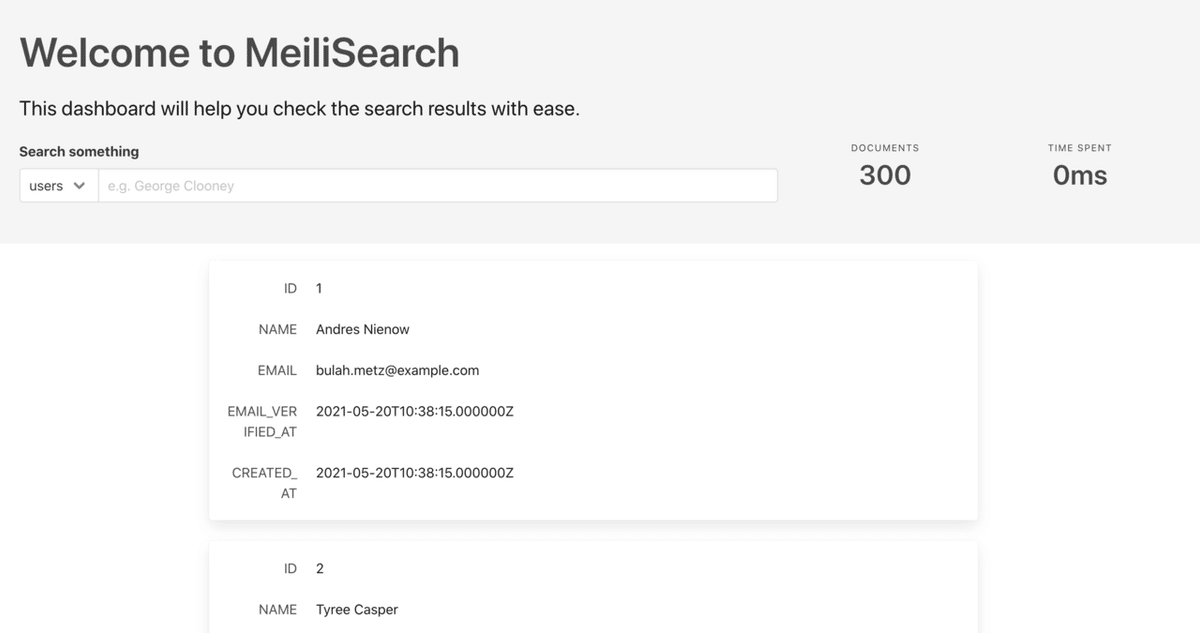The width and height of the screenshot is (1200, 633).
Task: Click the TIME SPENT stat label
Action: (1079, 148)
